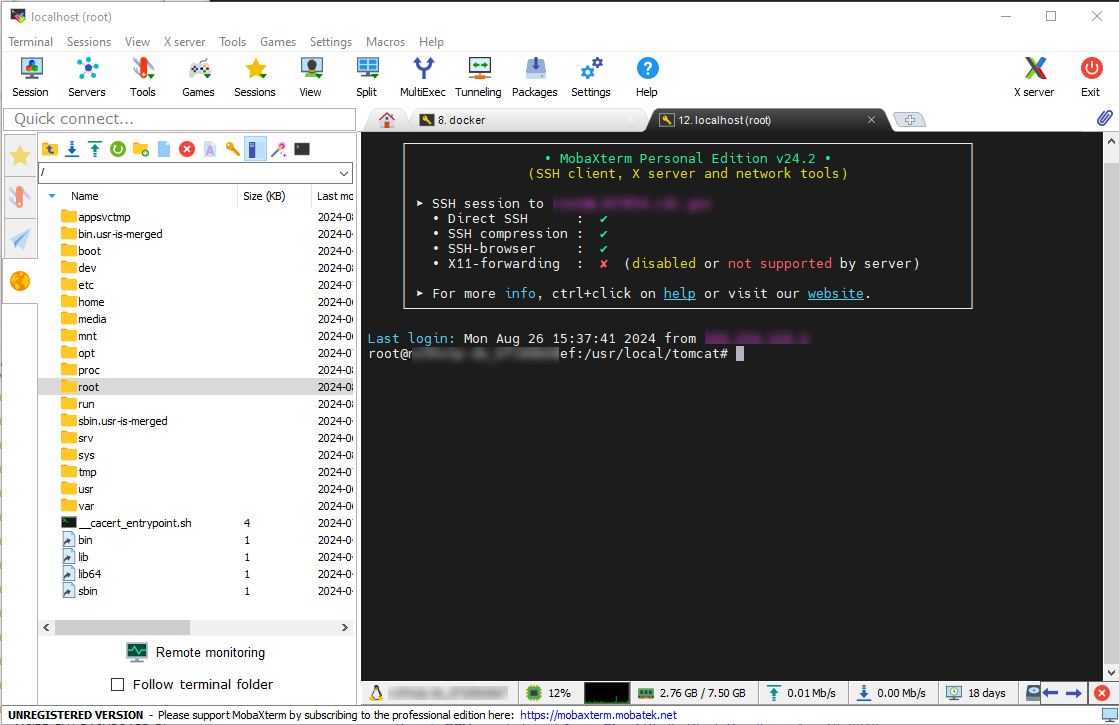Click the Packages toolbar icon
Image resolution: width=1119 pixels, height=725 pixels.
(535, 78)
